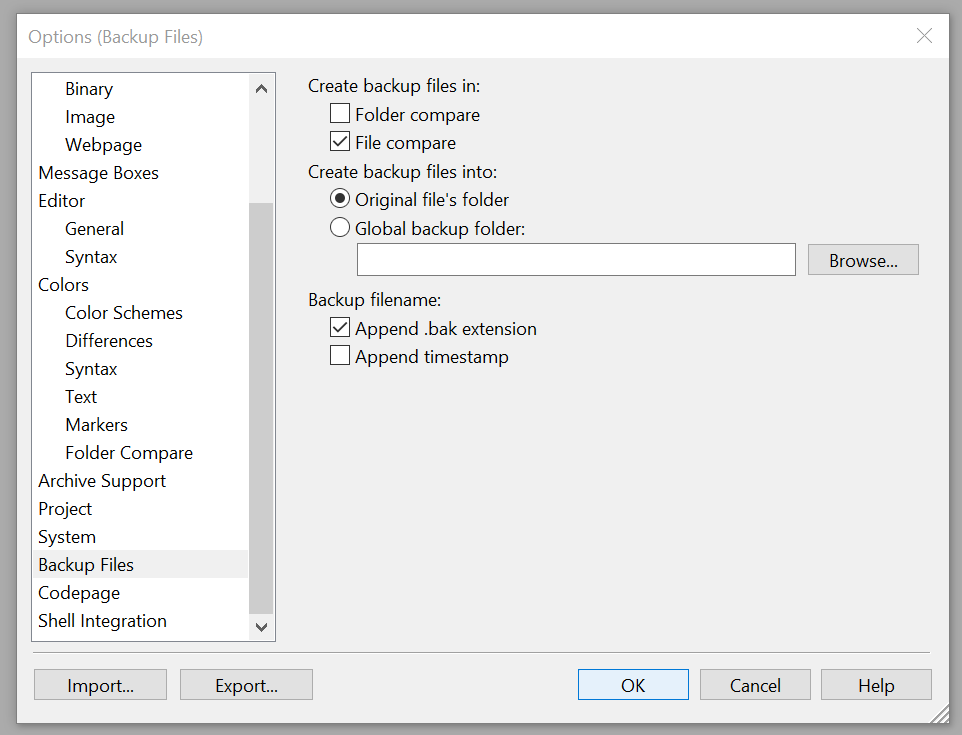Close the Options dialog with X
The width and height of the screenshot is (962, 735).
924,36
